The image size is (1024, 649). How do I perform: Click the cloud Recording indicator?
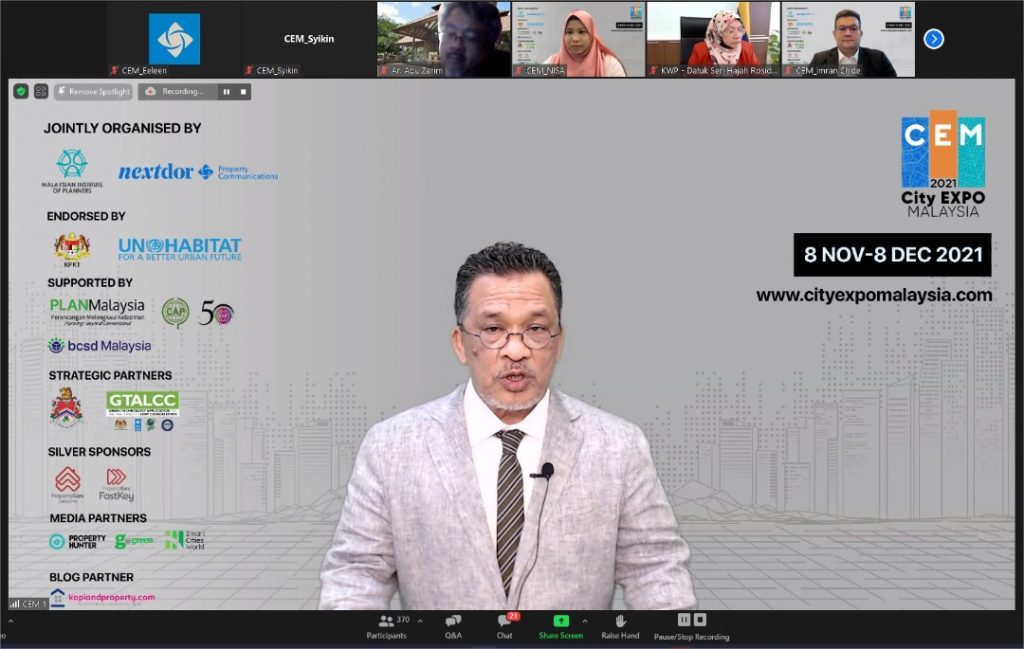[176, 91]
